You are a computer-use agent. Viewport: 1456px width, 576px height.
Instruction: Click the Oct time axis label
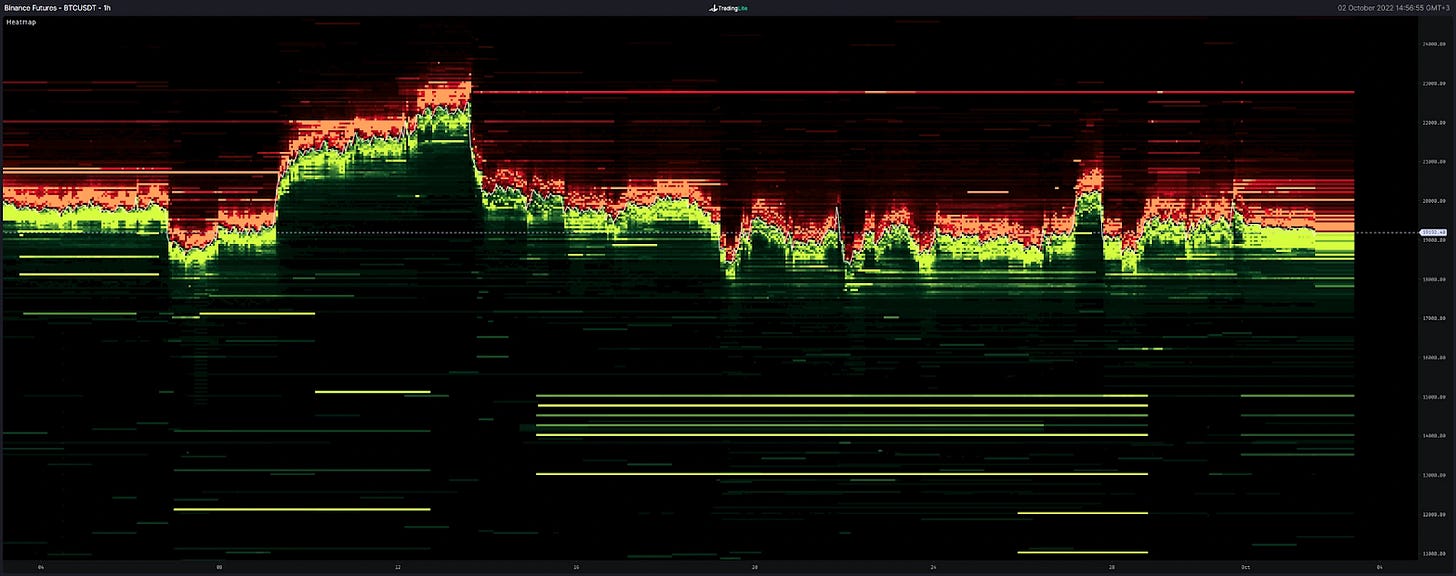(1245, 567)
